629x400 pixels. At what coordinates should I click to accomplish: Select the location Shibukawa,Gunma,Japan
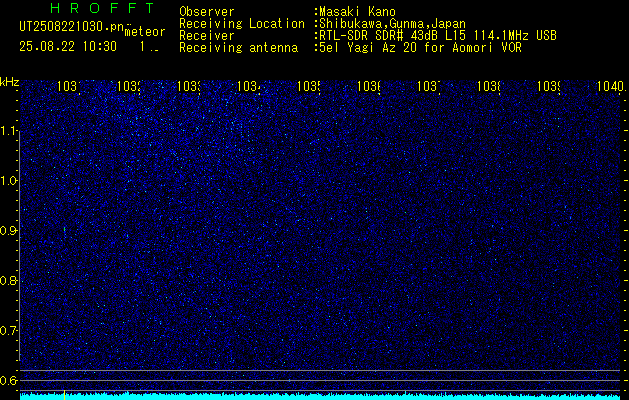pyautogui.click(x=392, y=24)
